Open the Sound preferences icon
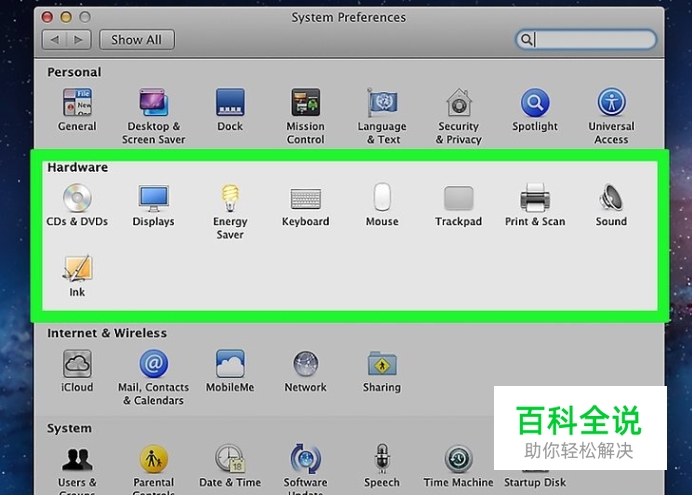 click(x=611, y=198)
